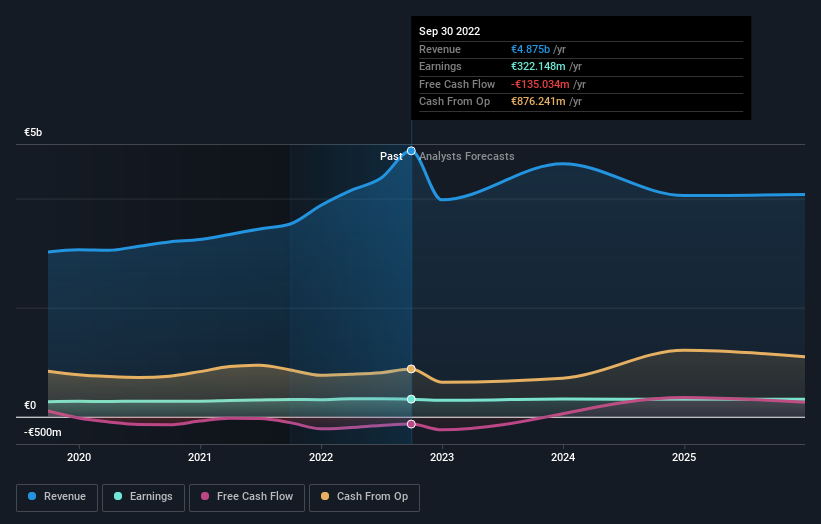This screenshot has height=524, width=821.
Task: Click the Free Cash Flow label in tooltip
Action: [x=457, y=84]
